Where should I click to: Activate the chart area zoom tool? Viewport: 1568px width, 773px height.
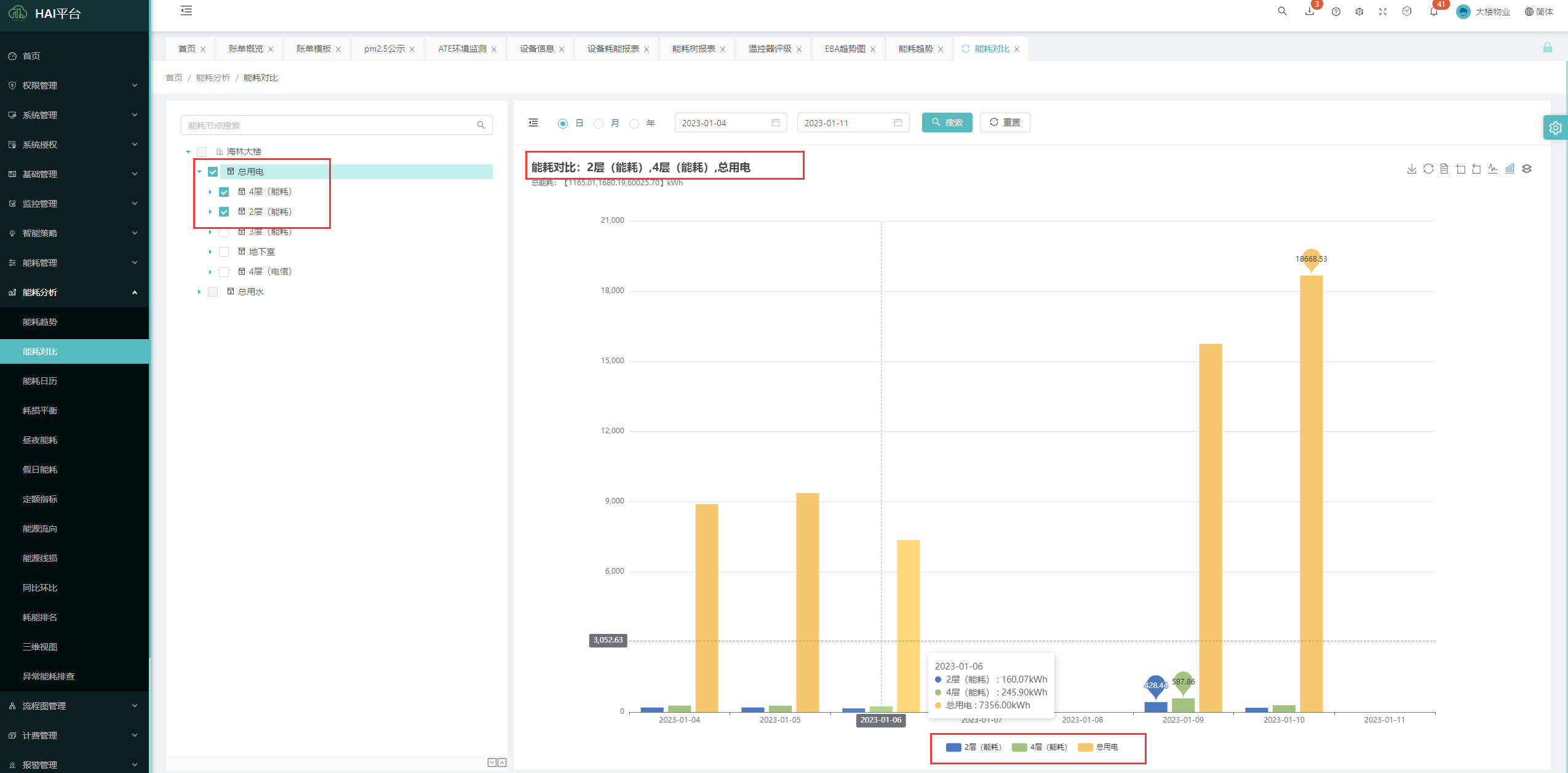point(1461,169)
